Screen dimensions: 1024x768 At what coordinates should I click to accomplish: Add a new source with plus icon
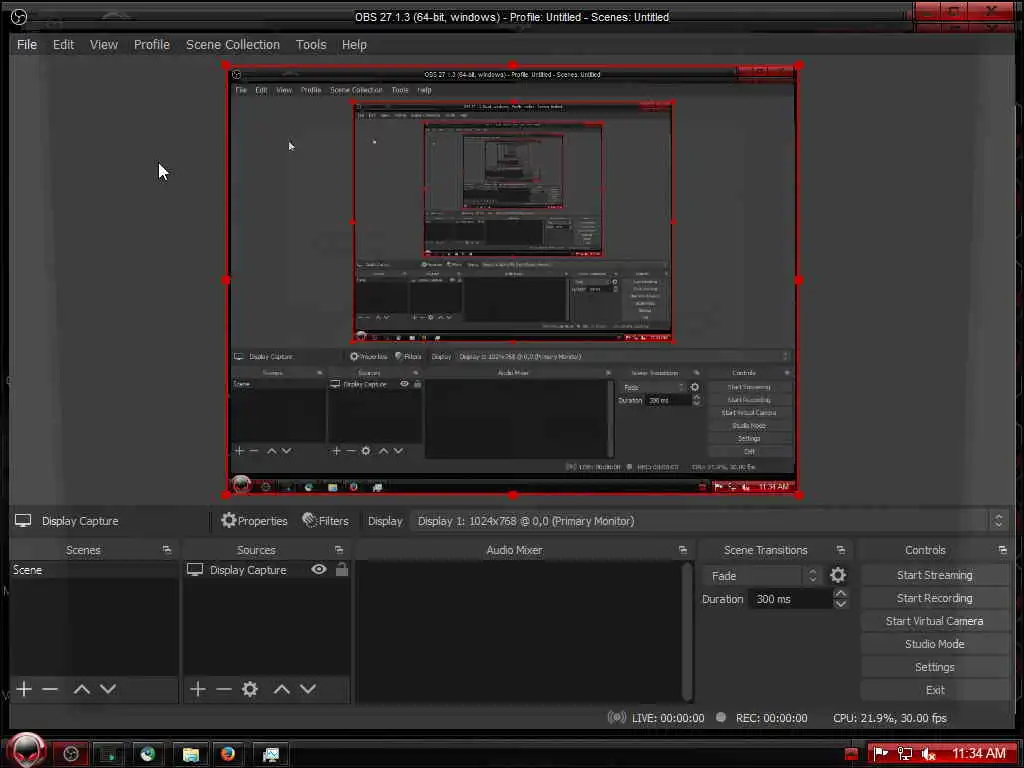coord(198,689)
